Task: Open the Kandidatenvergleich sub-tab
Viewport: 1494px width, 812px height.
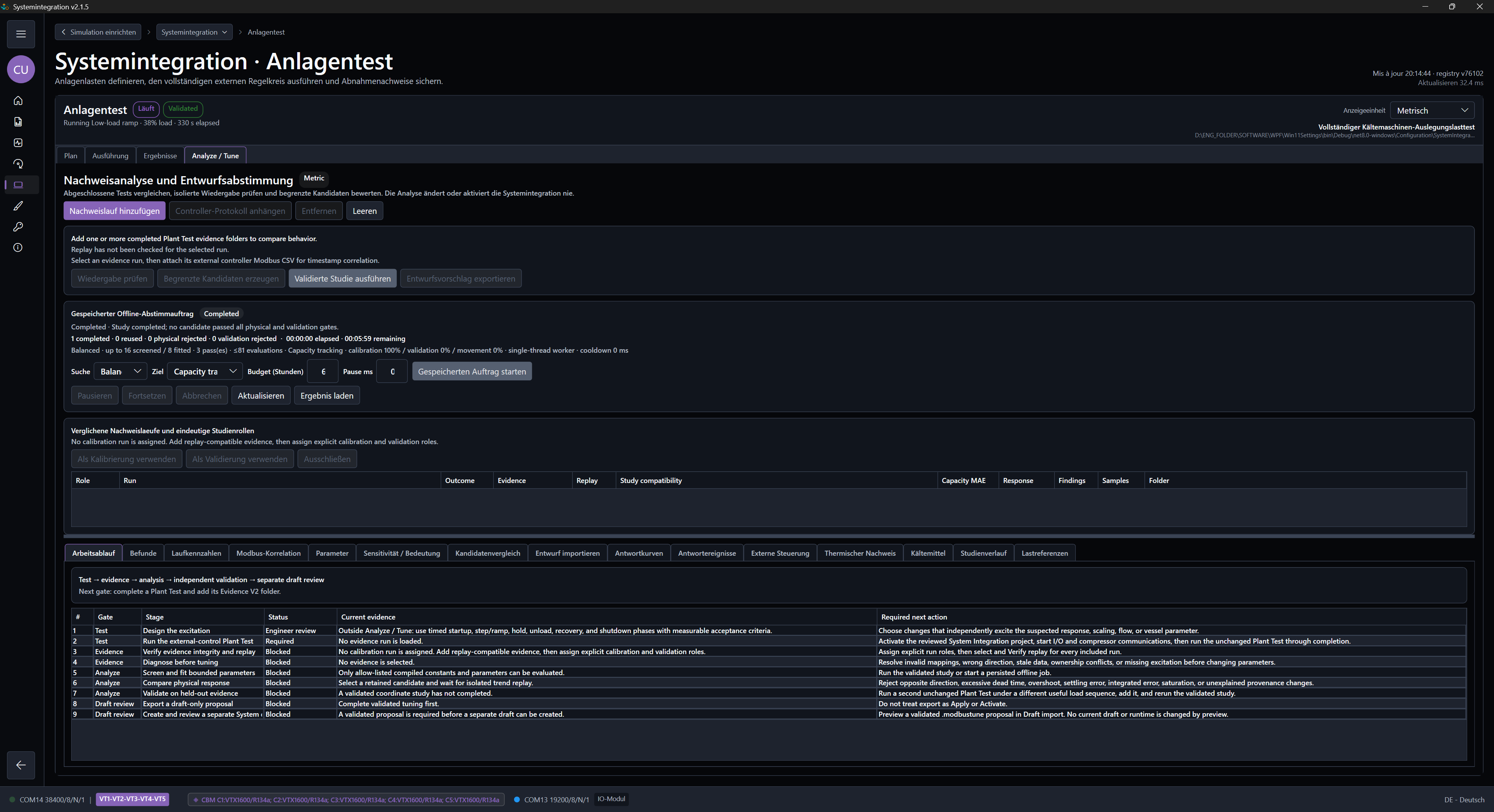Action: [488, 553]
